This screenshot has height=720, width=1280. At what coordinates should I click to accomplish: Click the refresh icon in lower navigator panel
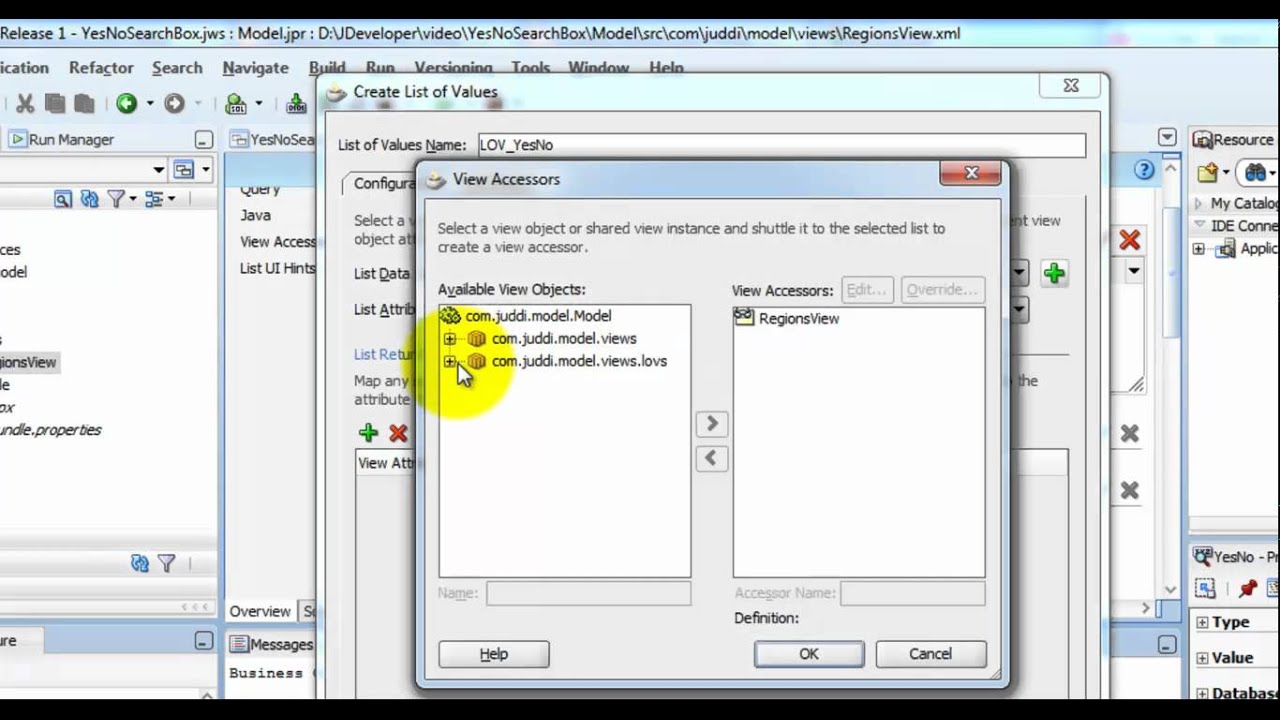click(x=140, y=564)
